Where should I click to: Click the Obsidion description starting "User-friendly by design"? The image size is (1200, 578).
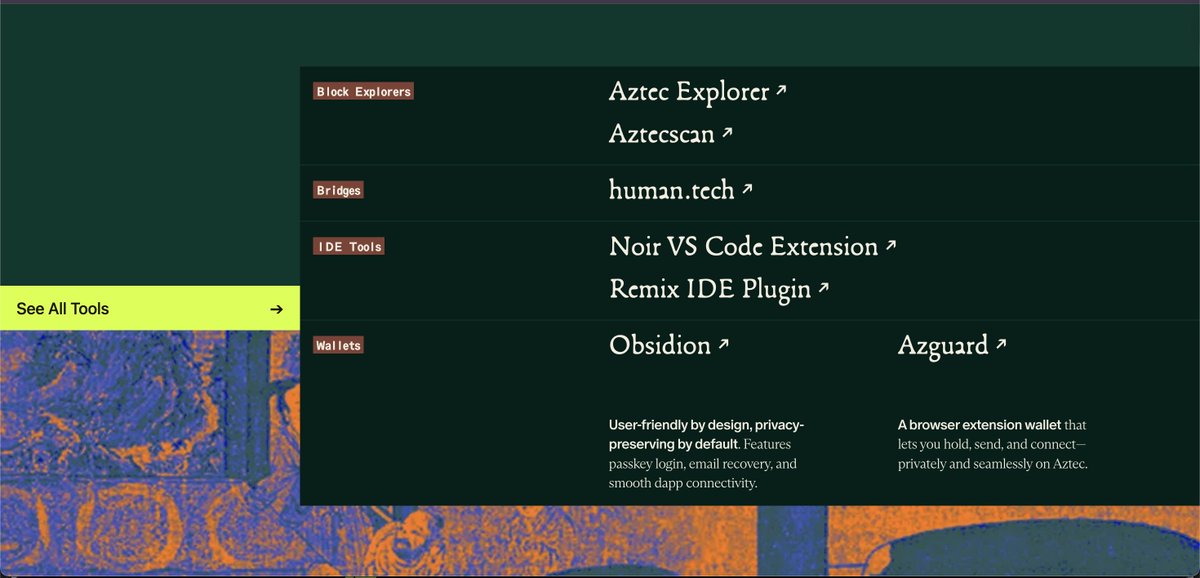click(x=707, y=454)
